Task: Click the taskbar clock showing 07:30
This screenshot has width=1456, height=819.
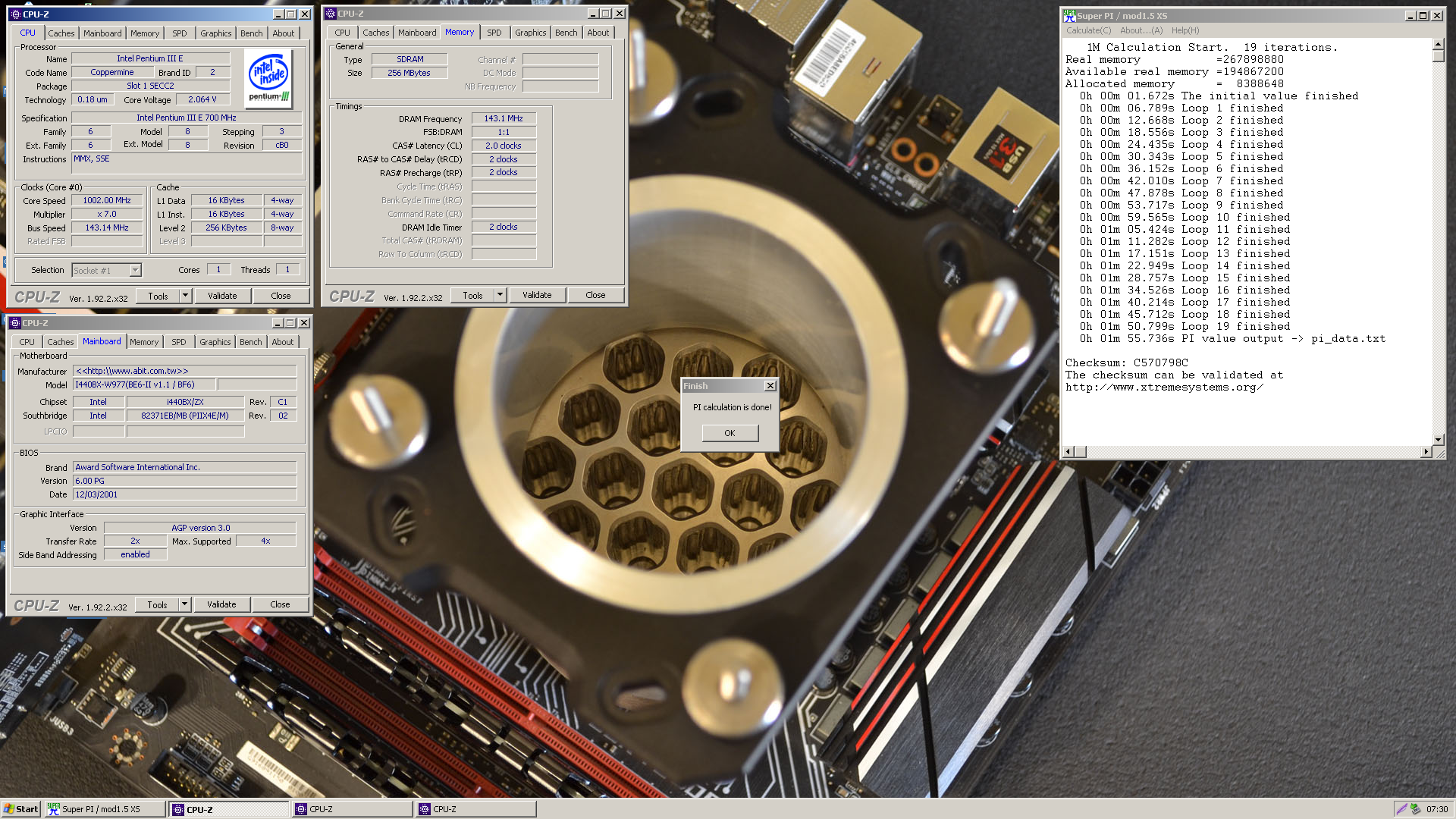Action: [x=1436, y=809]
